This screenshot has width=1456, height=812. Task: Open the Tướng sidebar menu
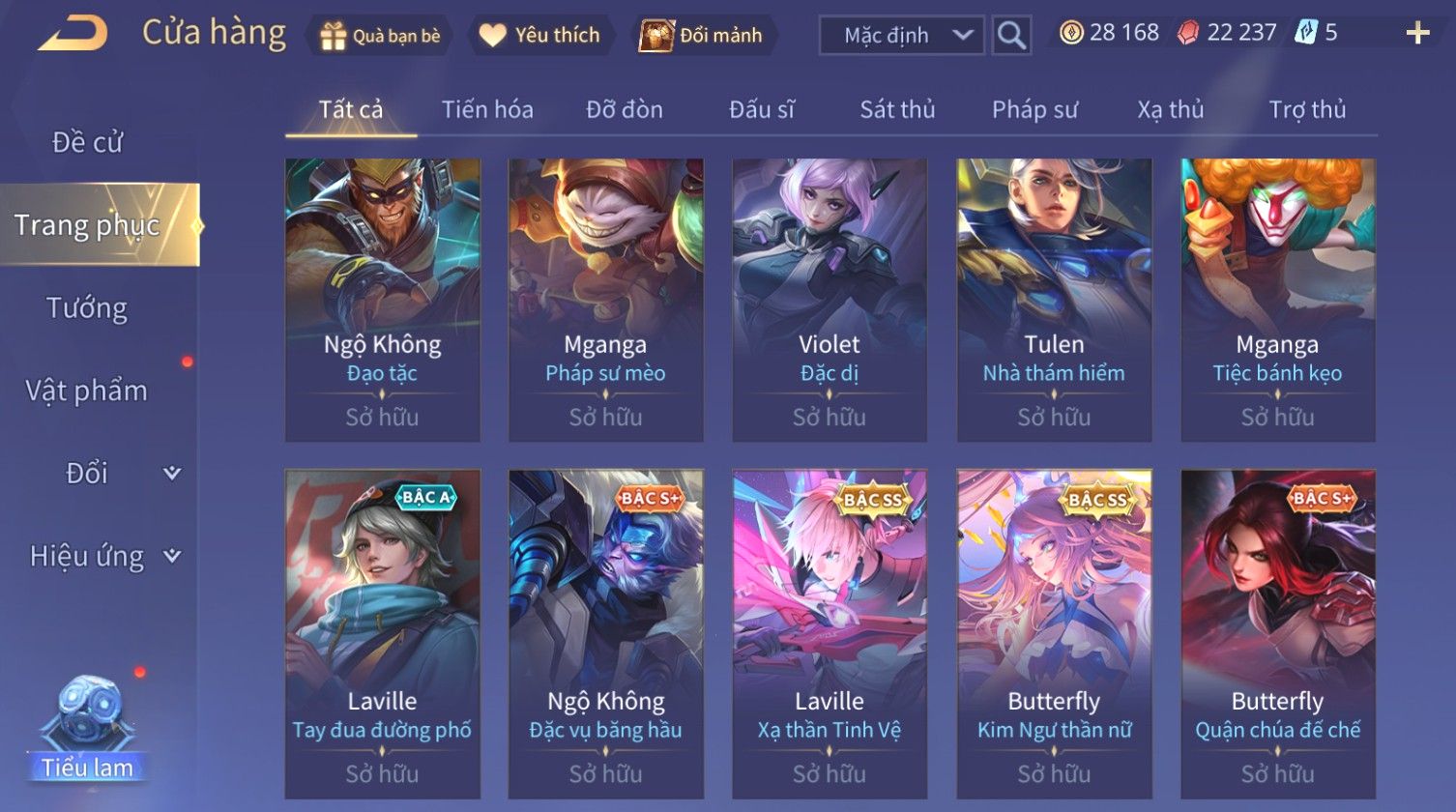(x=87, y=308)
